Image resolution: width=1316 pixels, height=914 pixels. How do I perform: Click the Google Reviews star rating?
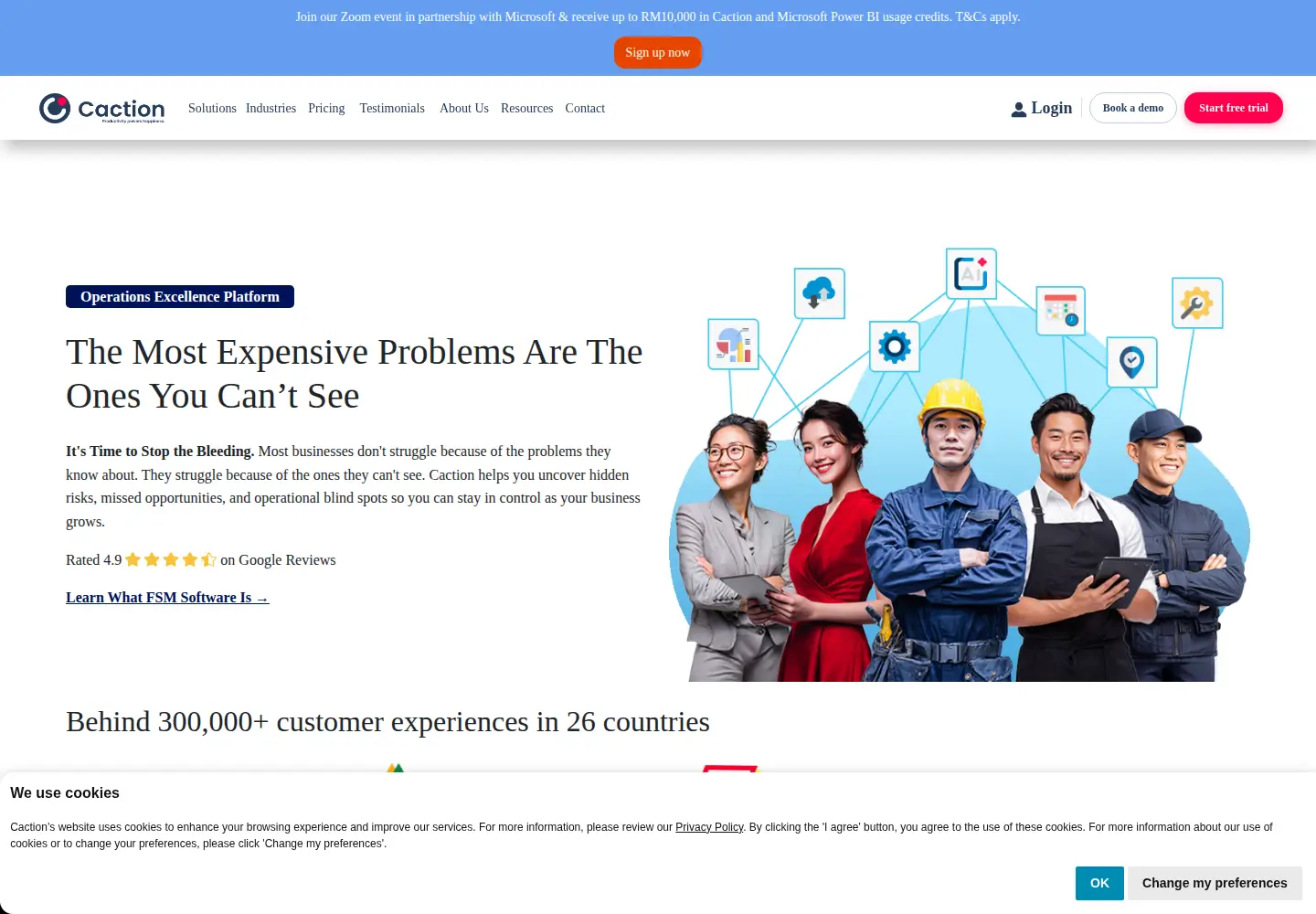point(171,559)
